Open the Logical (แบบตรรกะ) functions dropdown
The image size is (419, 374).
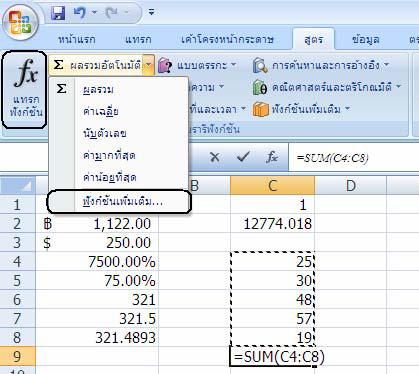coord(197,65)
